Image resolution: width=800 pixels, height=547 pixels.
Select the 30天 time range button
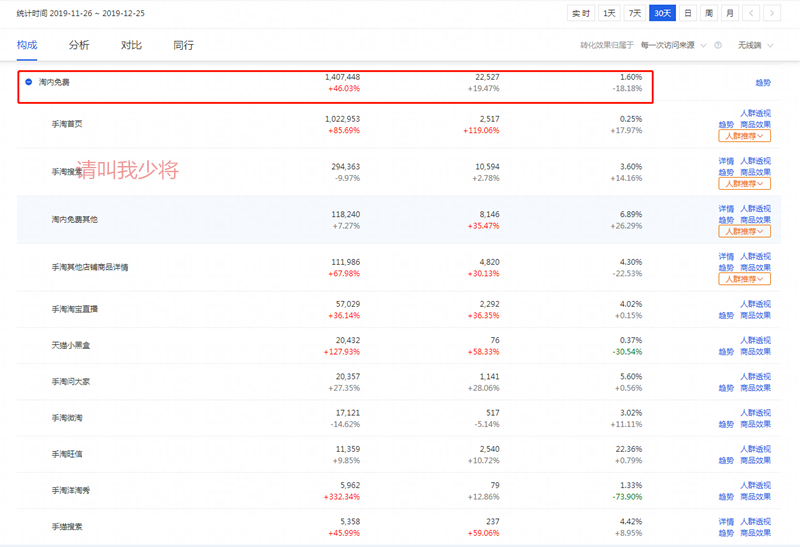(x=662, y=13)
